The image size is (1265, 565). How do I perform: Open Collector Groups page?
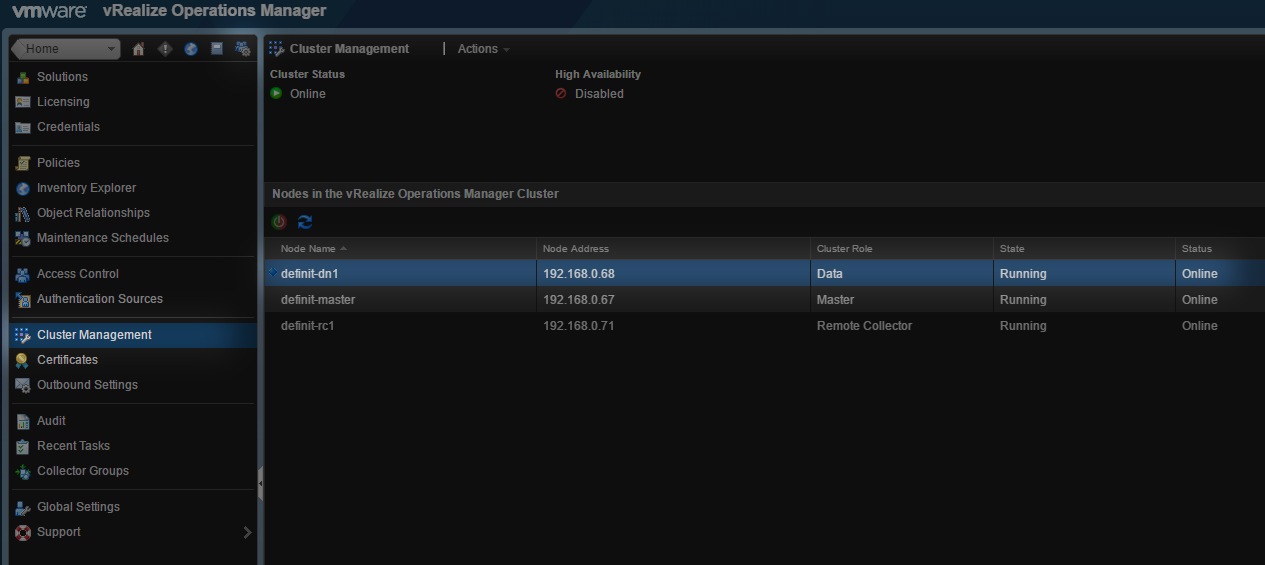(x=83, y=471)
